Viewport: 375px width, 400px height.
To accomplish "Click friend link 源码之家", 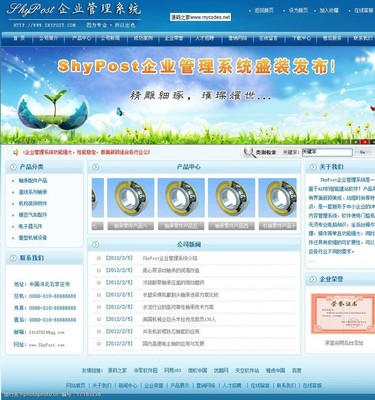I will pyautogui.click(x=117, y=370).
